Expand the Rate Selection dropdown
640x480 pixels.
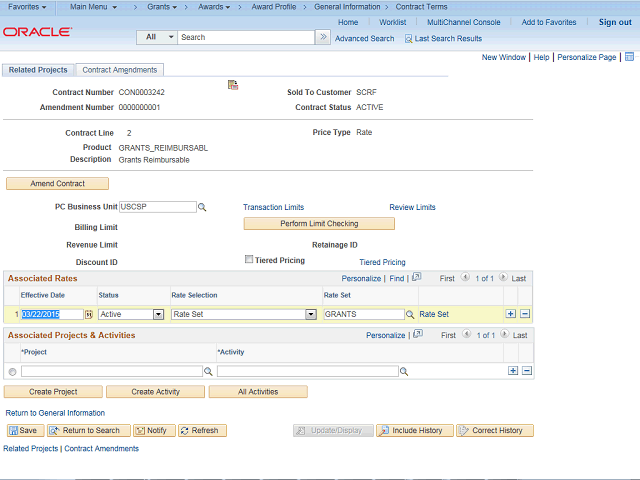[311, 314]
